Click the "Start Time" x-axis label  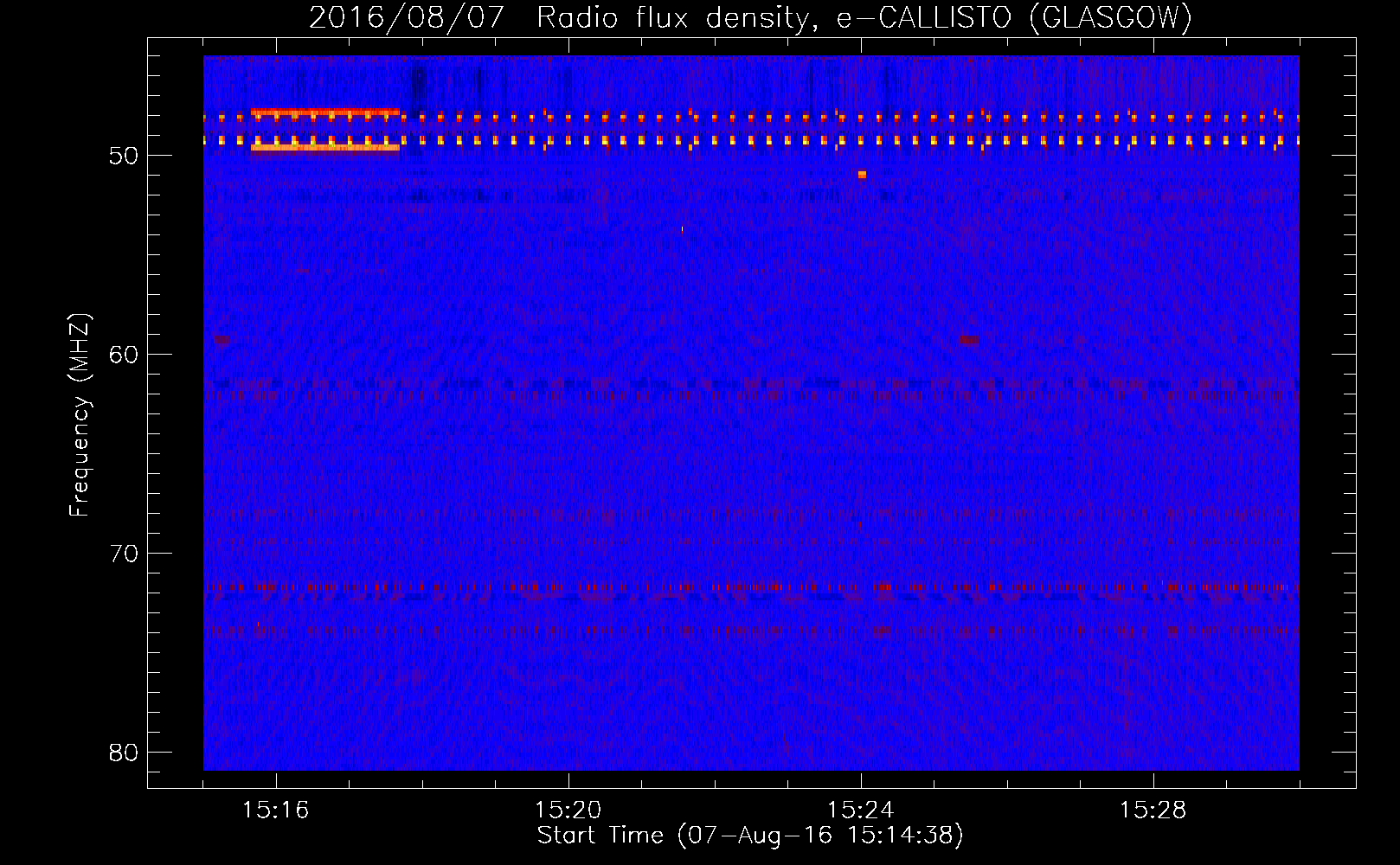point(750,836)
